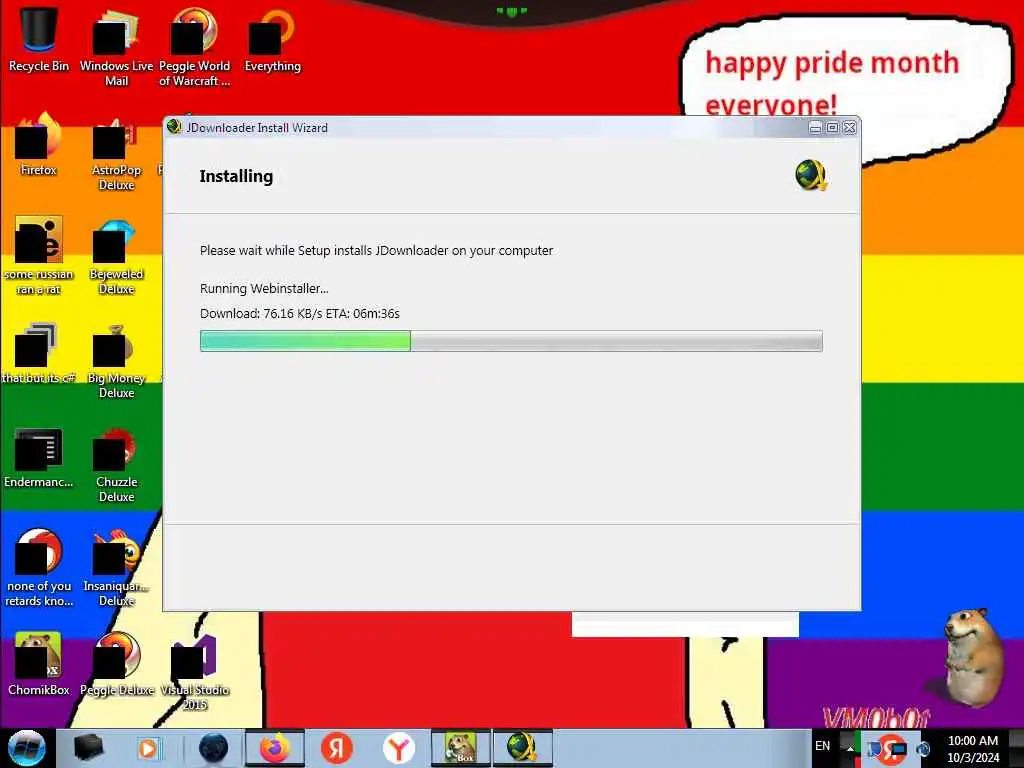Click the 'Download: 76.16 KB/s ETA' text
Viewport: 1024px width, 768px height.
[x=300, y=313]
